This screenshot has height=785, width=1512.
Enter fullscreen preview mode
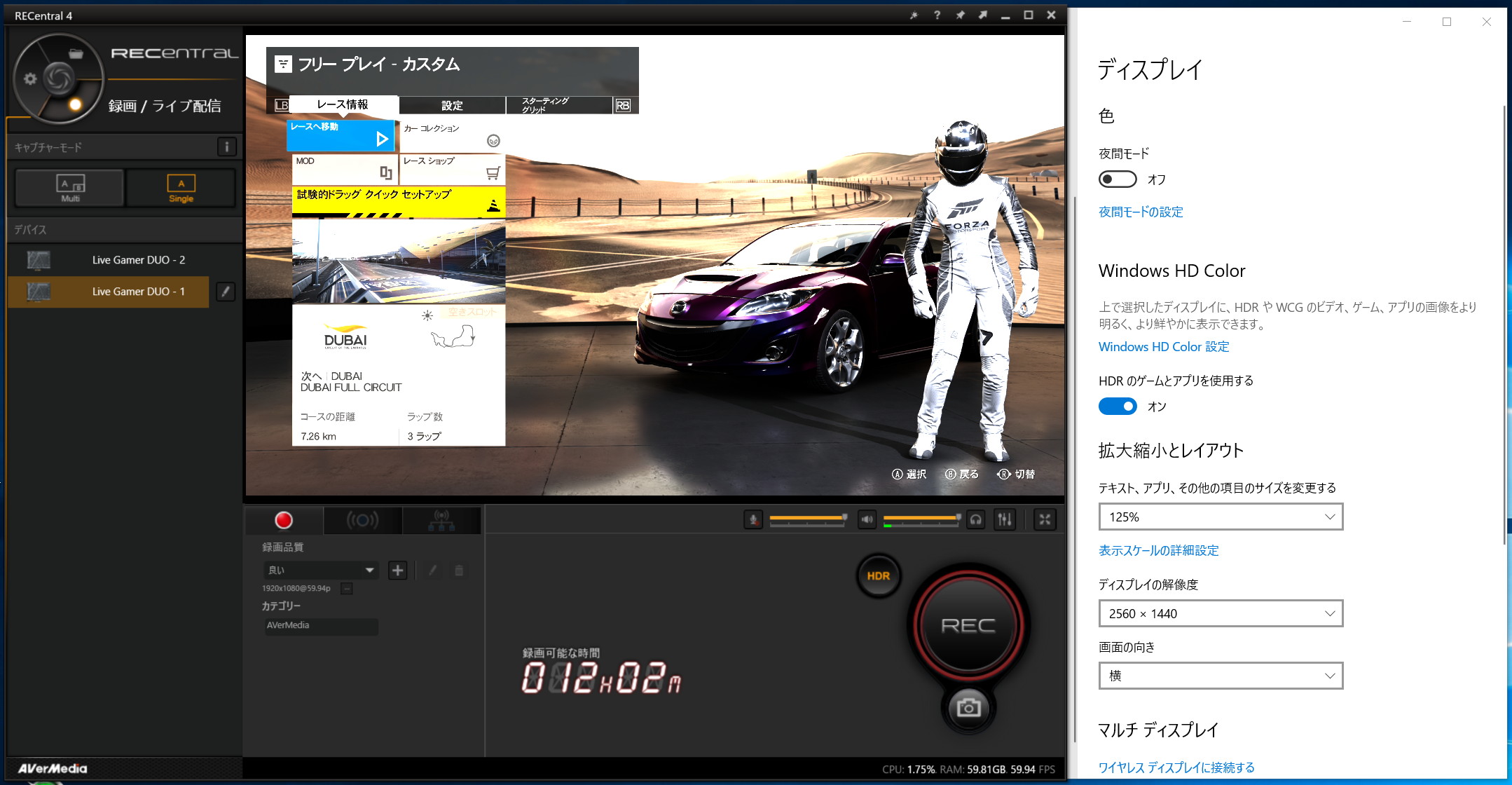[1045, 520]
